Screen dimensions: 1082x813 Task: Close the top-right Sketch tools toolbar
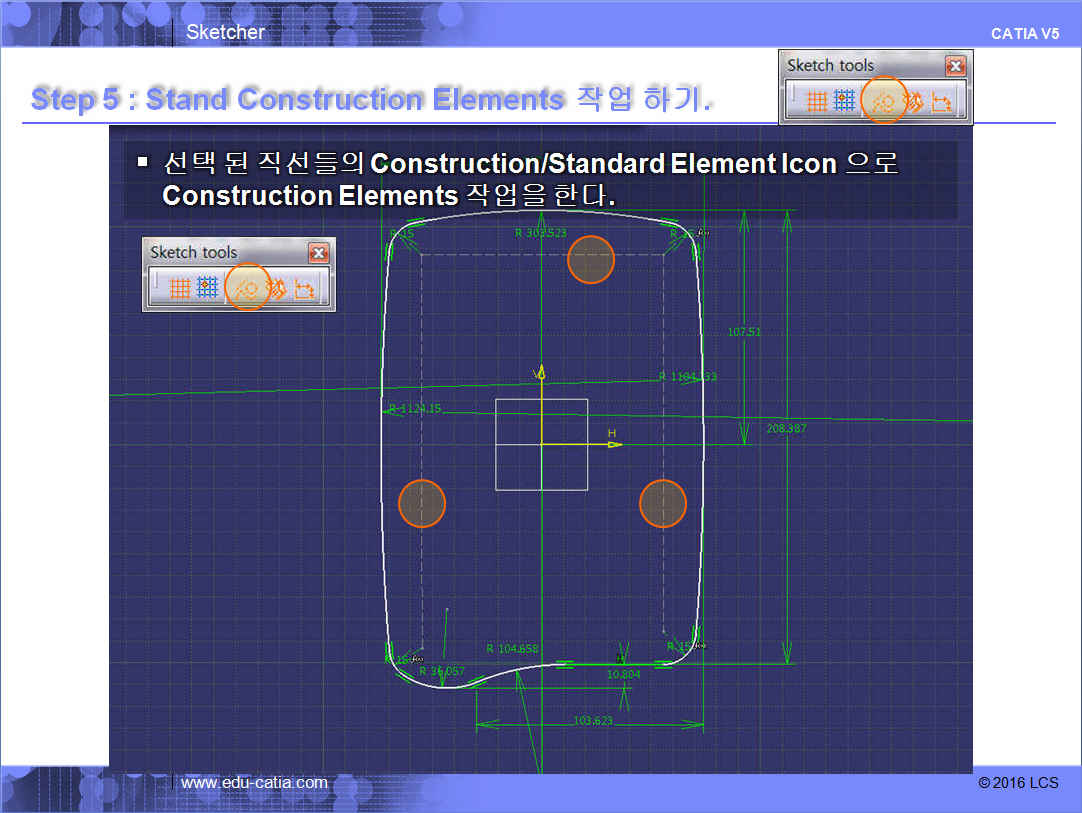click(955, 66)
